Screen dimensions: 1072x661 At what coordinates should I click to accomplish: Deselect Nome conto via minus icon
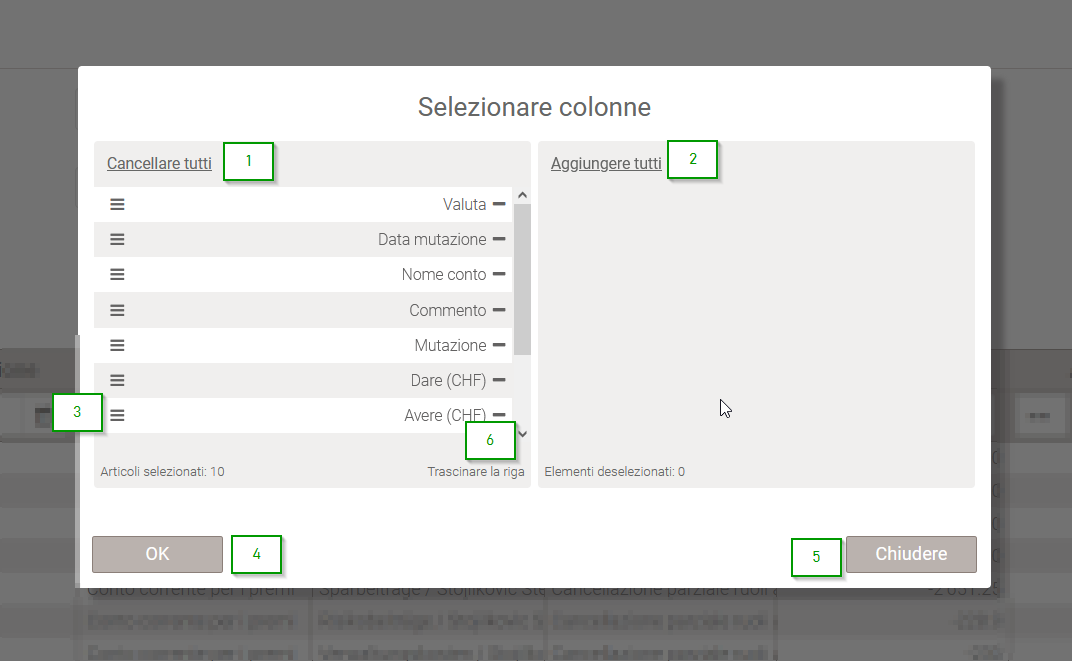click(x=499, y=274)
